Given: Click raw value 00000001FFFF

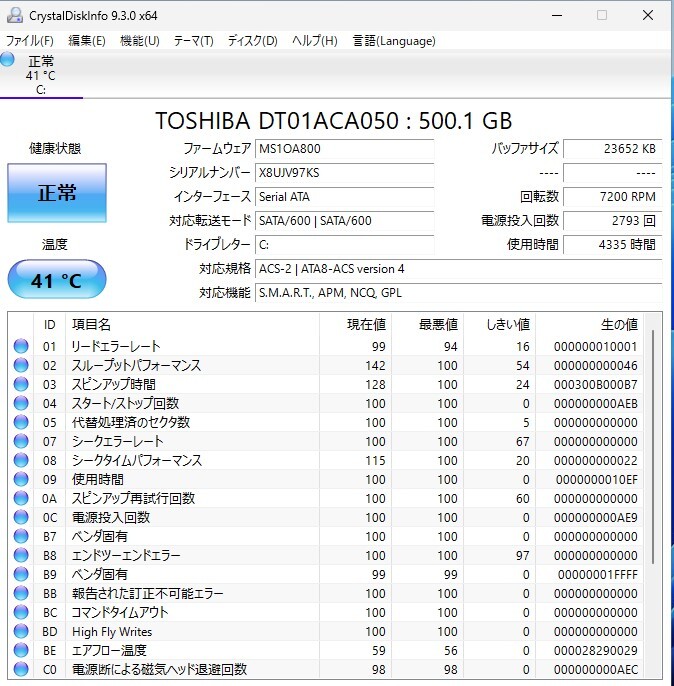Looking at the screenshot, I should (x=597, y=574).
